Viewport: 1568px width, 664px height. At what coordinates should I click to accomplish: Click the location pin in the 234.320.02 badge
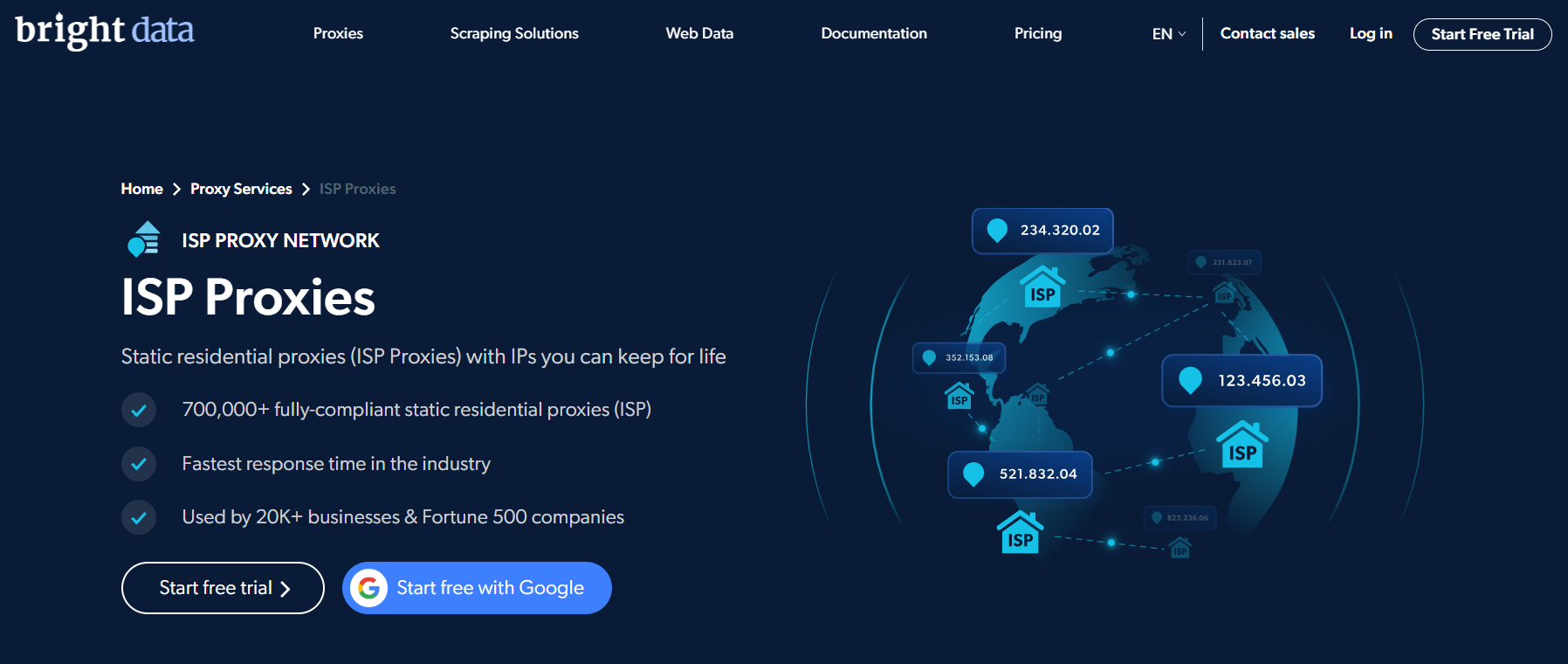click(x=997, y=230)
